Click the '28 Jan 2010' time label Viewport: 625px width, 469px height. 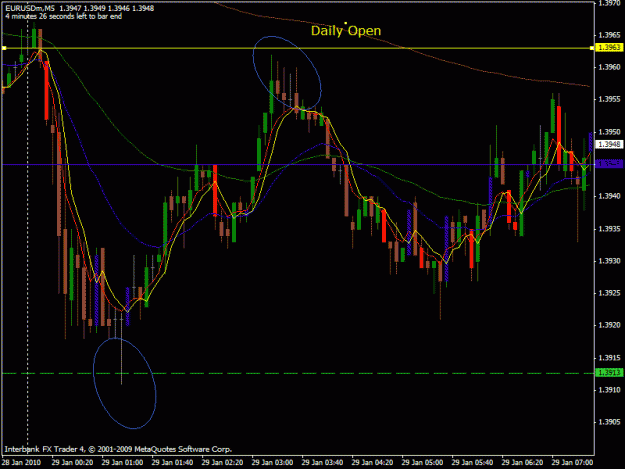[x=21, y=463]
